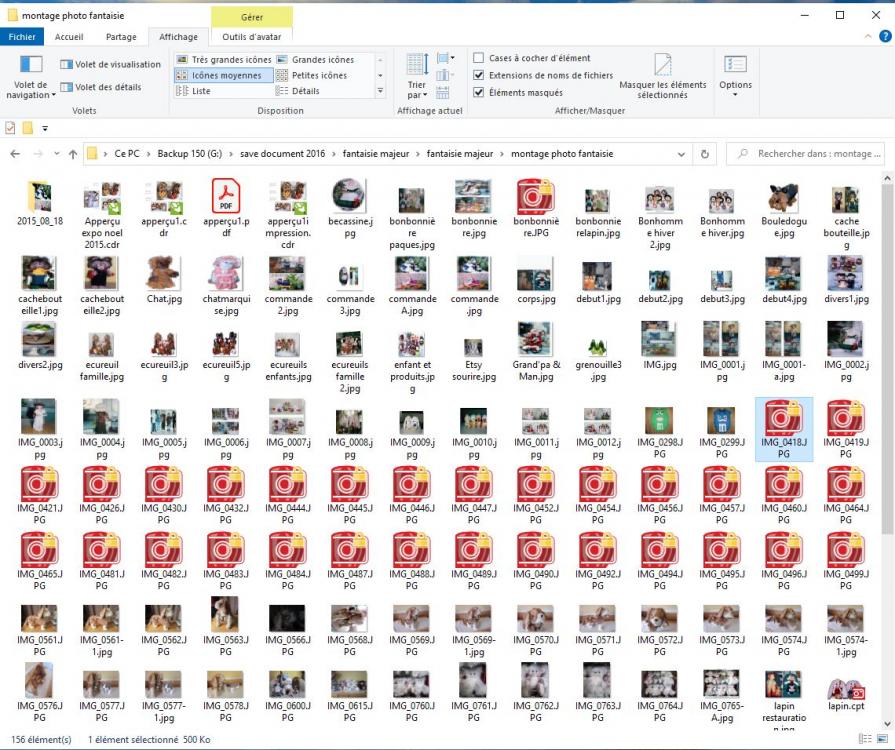Open the Volet de navigation pane button
This screenshot has width=895, height=750.
[x=31, y=77]
